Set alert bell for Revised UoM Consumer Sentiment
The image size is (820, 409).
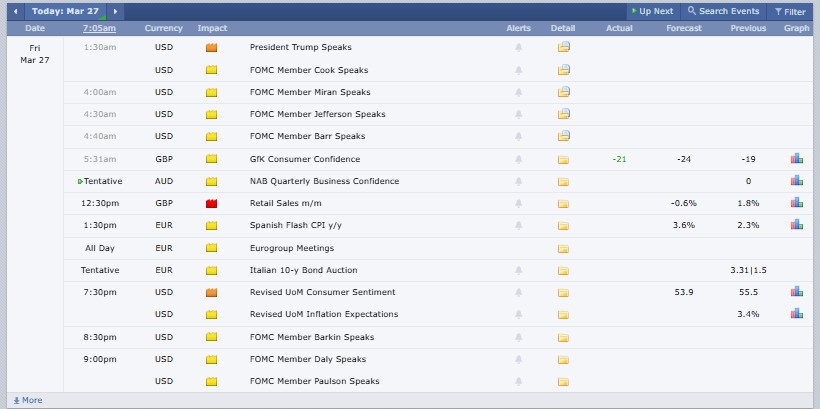[518, 292]
